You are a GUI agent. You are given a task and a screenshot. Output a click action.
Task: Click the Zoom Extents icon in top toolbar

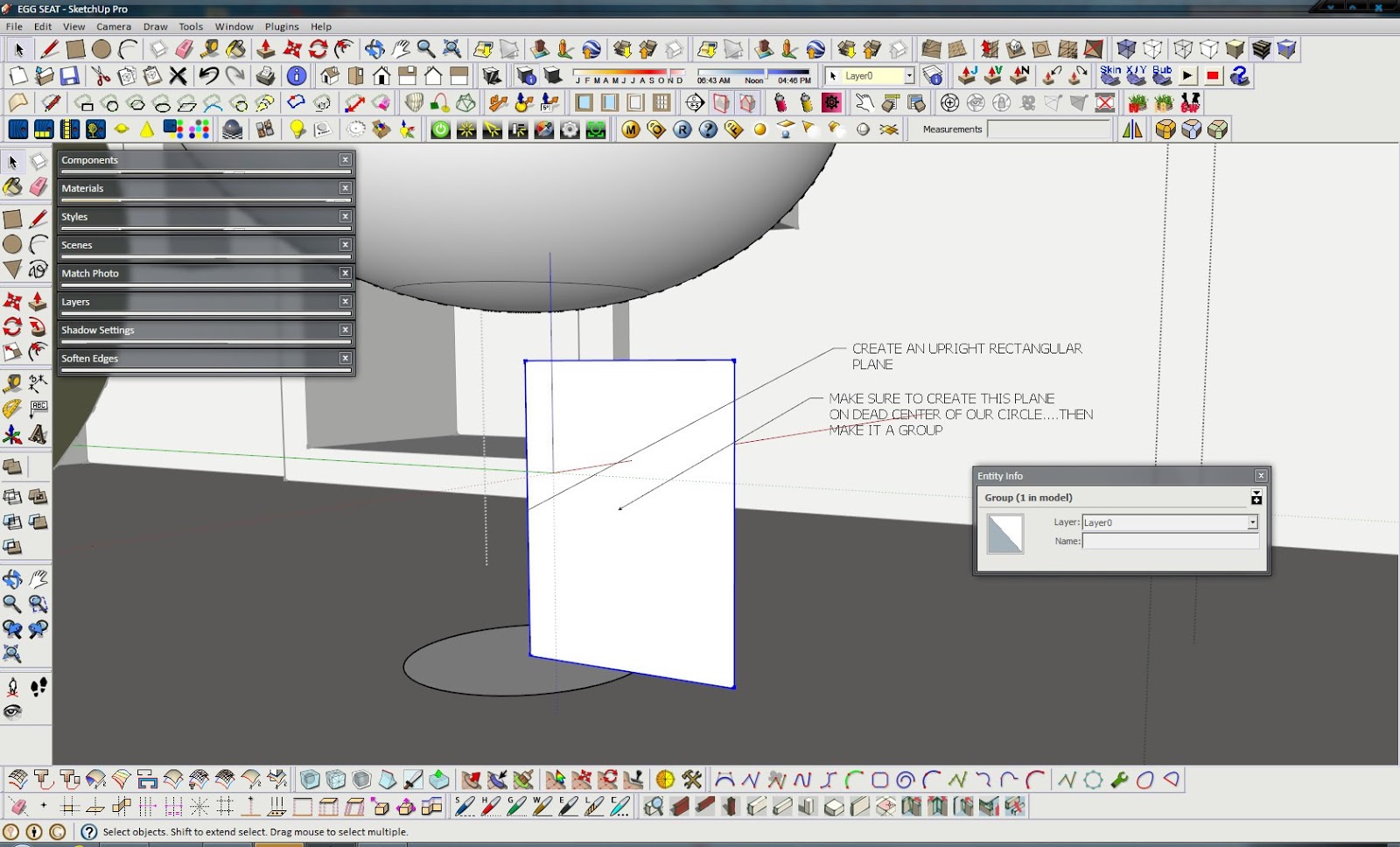pos(452,49)
